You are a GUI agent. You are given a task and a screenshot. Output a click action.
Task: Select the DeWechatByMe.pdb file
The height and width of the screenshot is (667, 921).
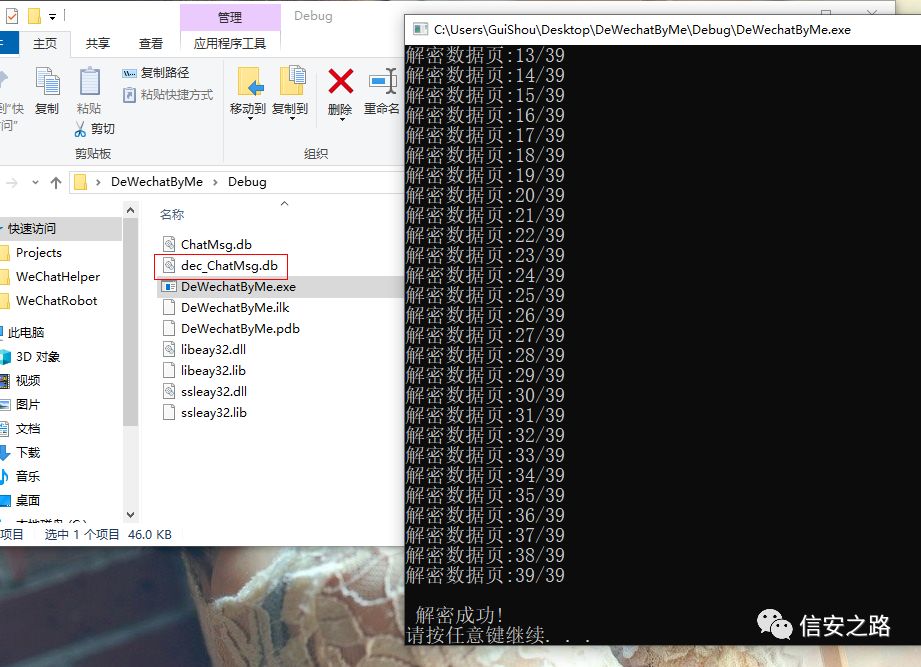[x=240, y=329]
